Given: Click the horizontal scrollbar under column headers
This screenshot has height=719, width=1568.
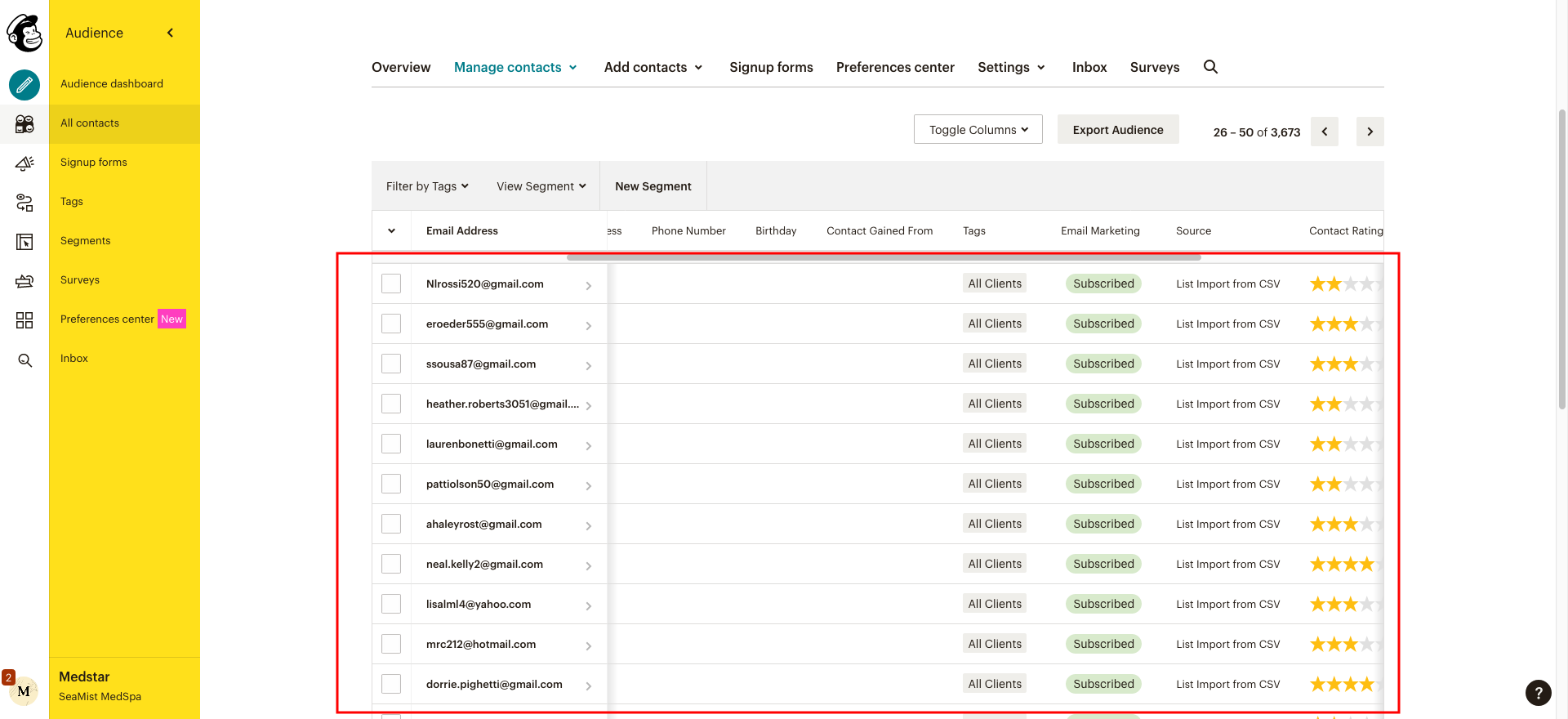Looking at the screenshot, I should [884, 257].
